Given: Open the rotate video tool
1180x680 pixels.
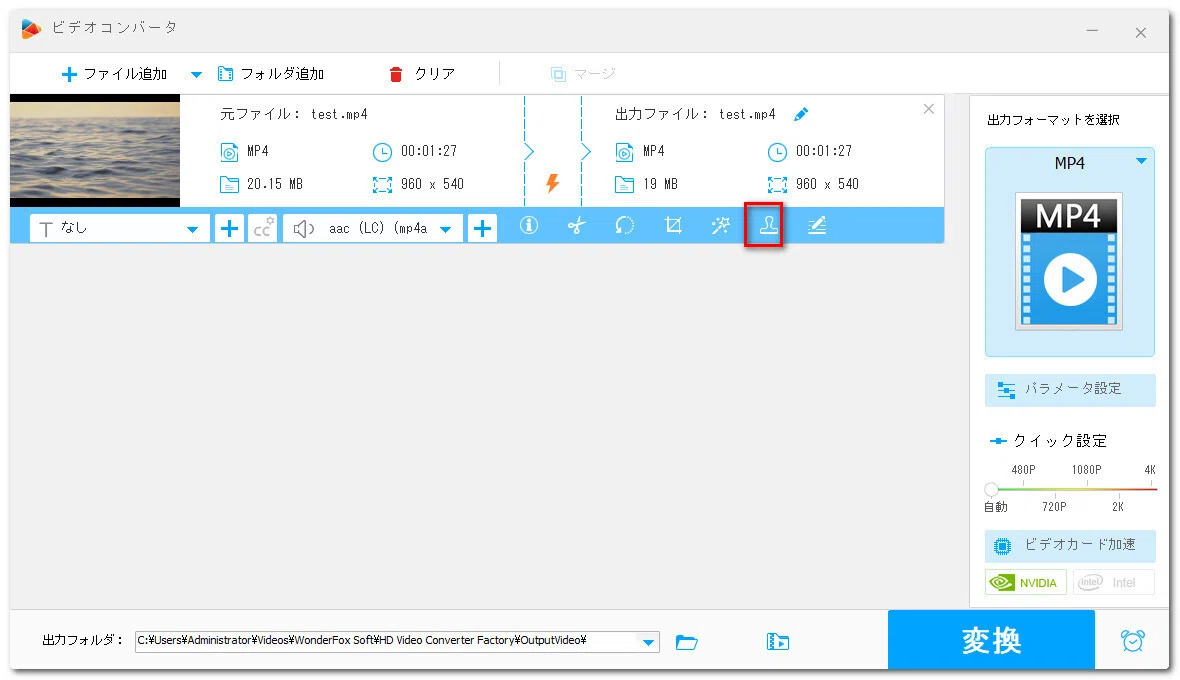Looking at the screenshot, I should [x=625, y=226].
